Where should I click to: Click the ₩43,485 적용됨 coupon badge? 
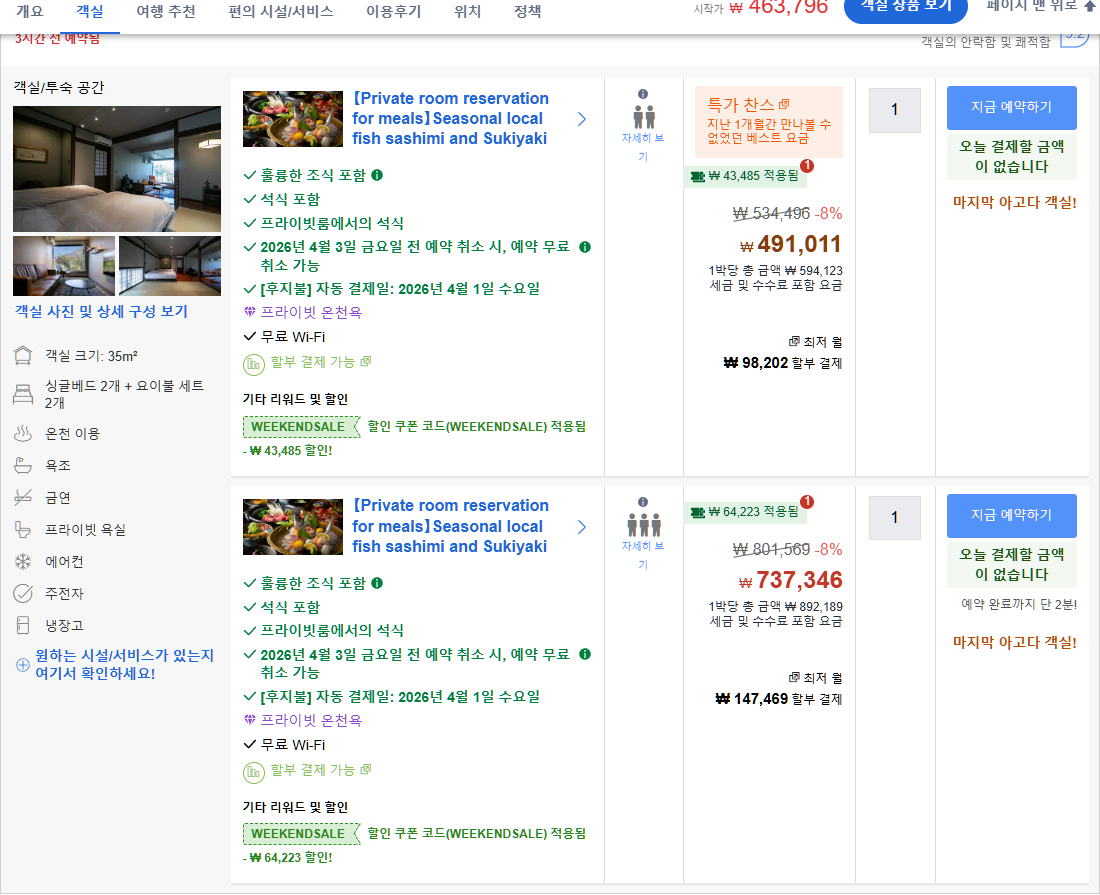(x=745, y=176)
